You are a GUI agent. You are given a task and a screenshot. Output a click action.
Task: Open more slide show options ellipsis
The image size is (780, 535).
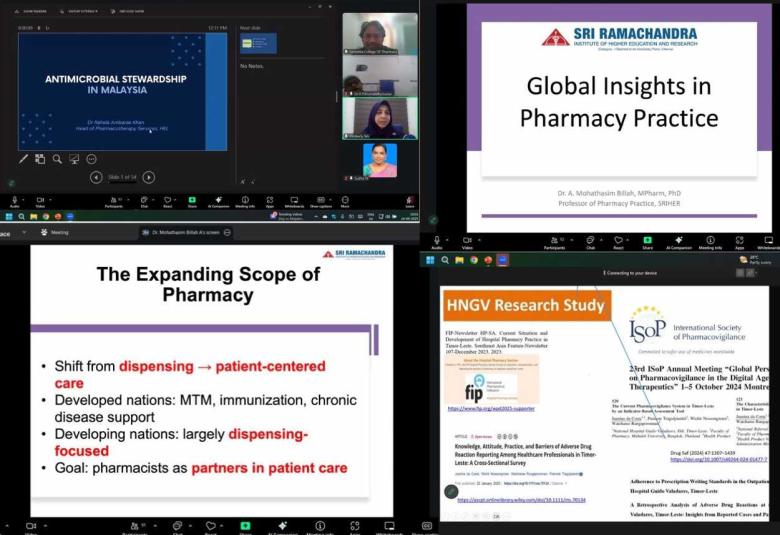point(92,159)
